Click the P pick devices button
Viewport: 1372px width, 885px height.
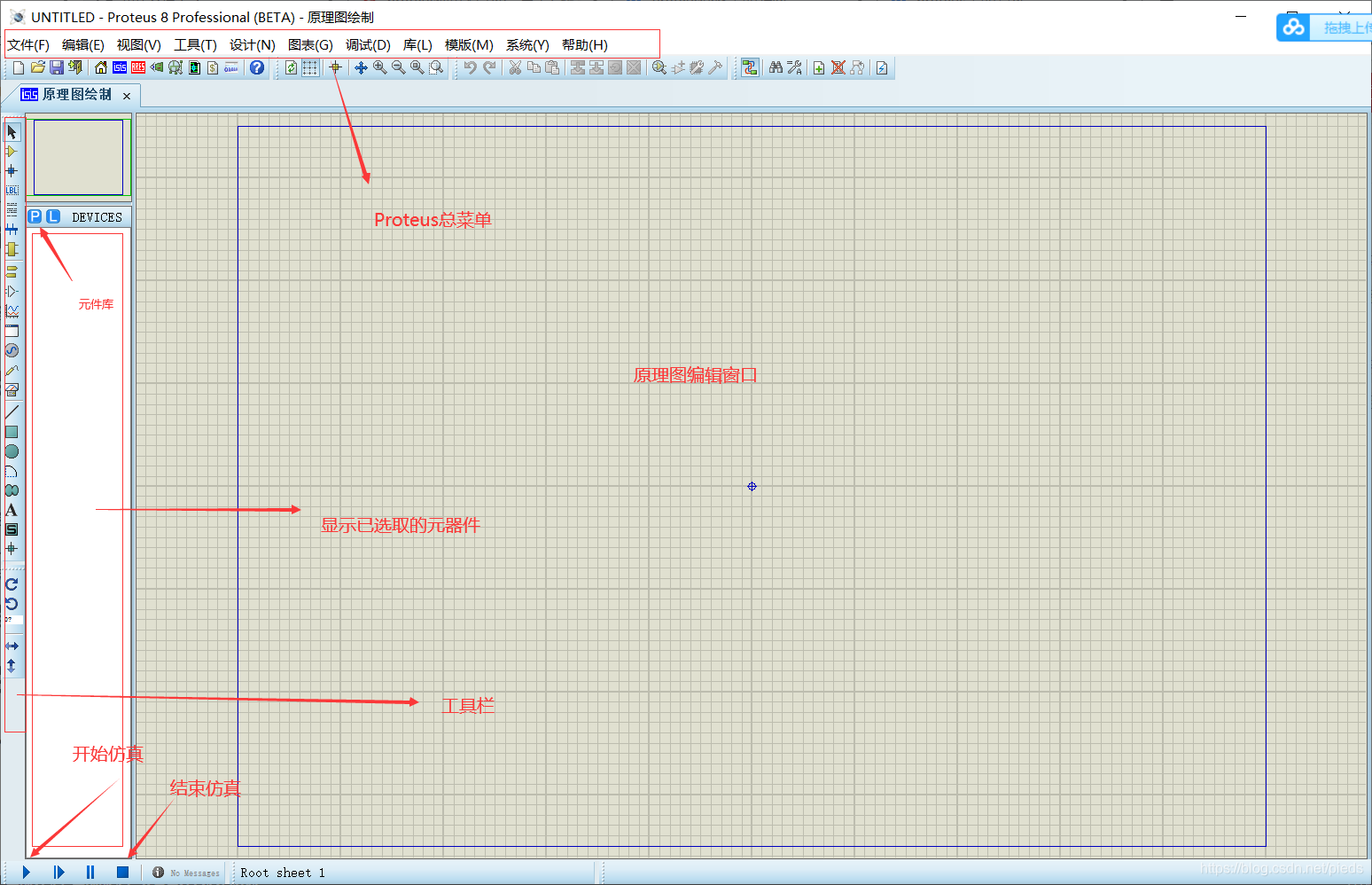pos(35,216)
